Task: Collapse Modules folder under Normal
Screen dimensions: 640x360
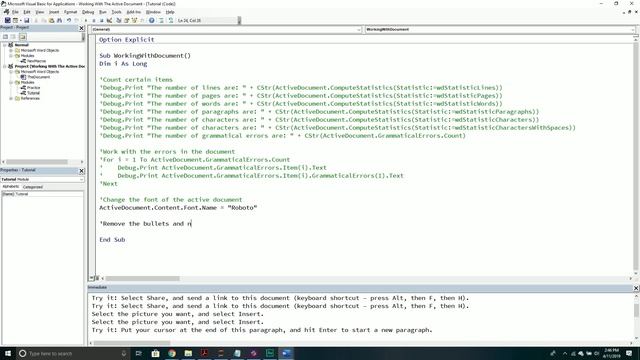Action: [x=11, y=56]
